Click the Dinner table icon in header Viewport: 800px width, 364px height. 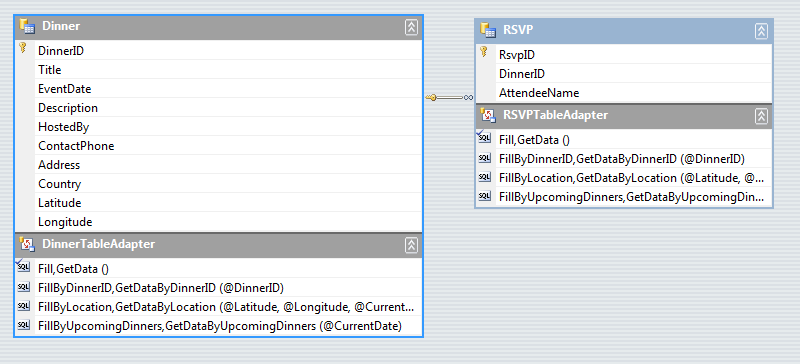[27, 26]
